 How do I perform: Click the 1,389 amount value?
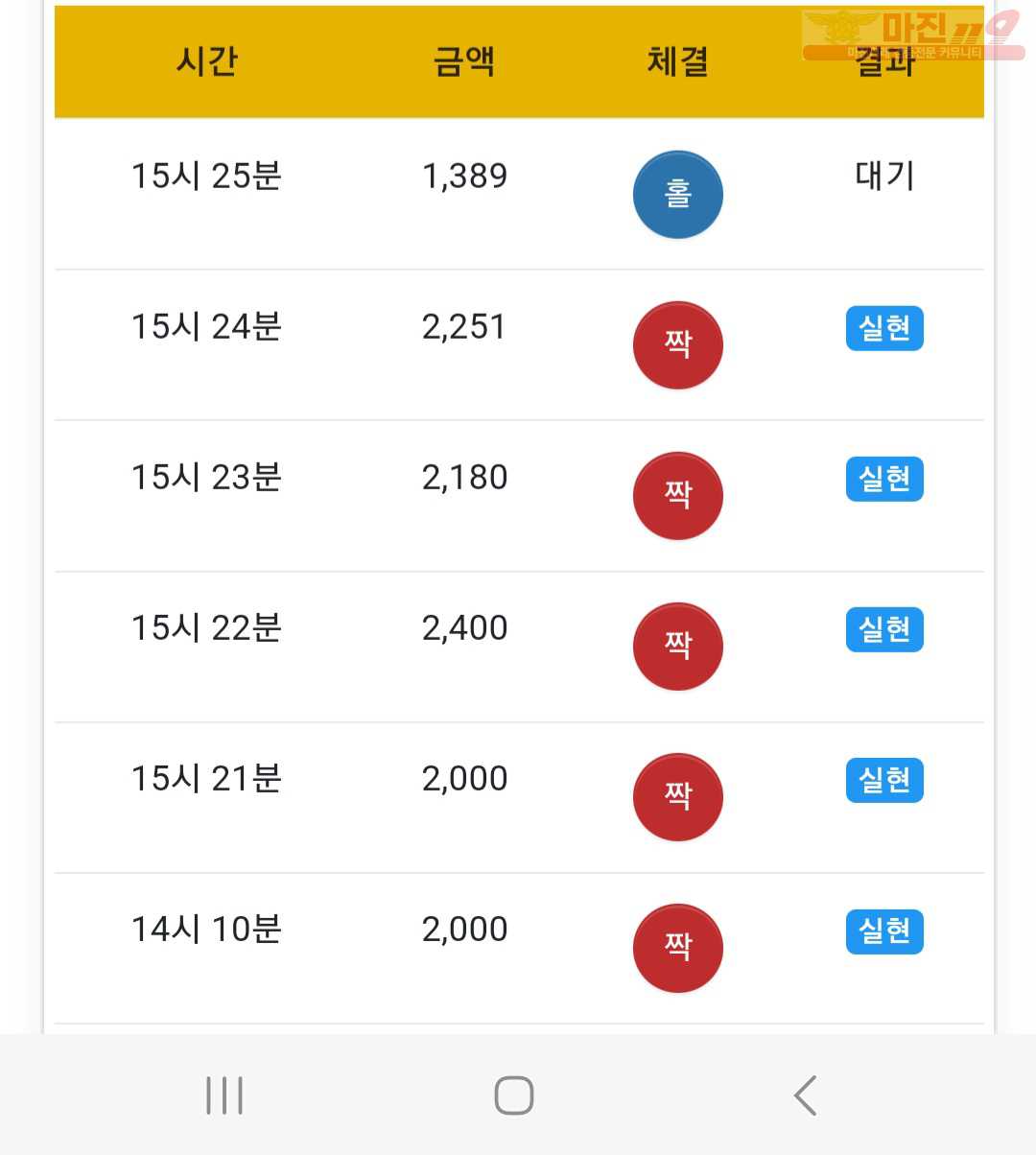[464, 177]
